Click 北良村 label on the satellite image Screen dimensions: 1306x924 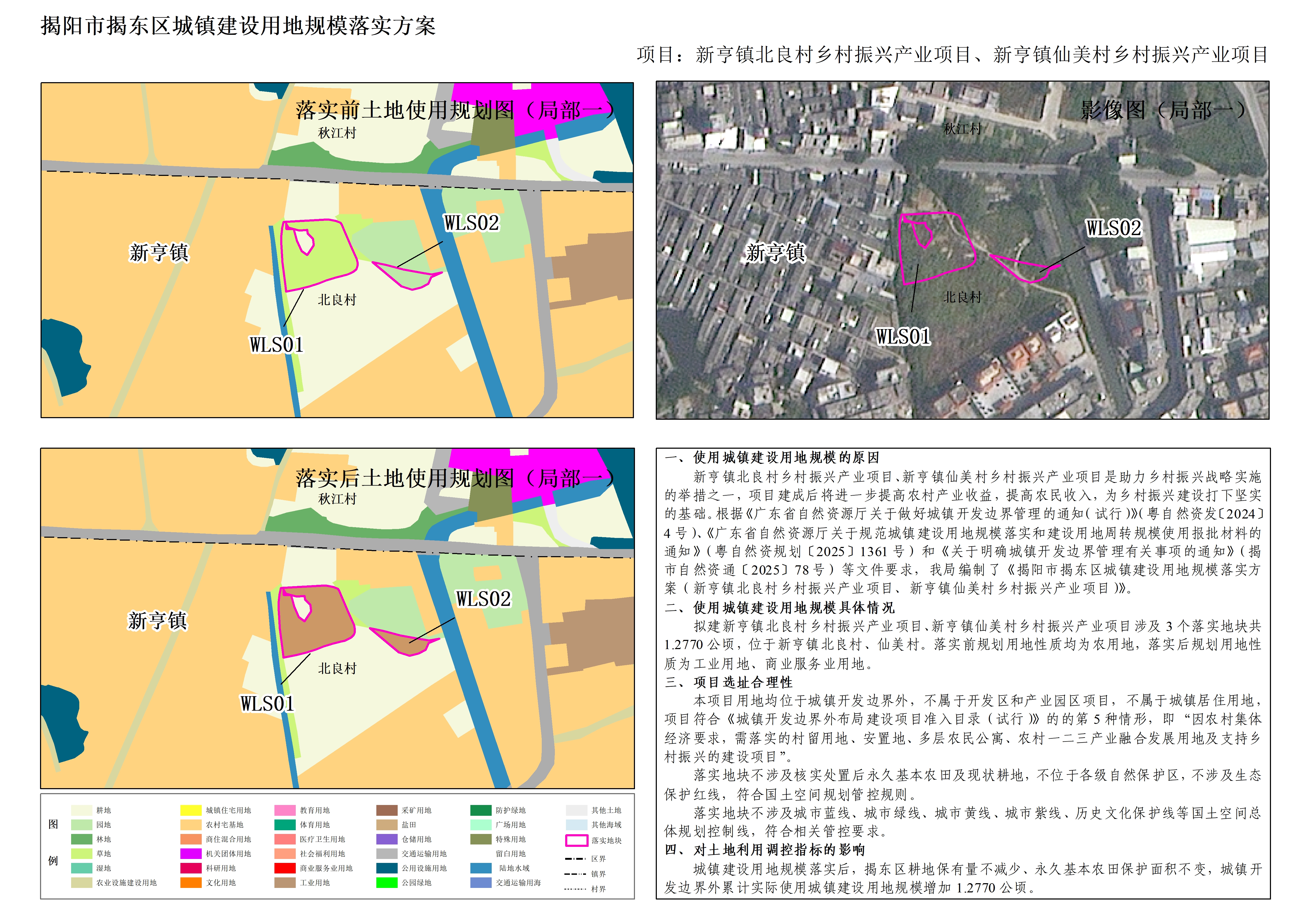962,297
